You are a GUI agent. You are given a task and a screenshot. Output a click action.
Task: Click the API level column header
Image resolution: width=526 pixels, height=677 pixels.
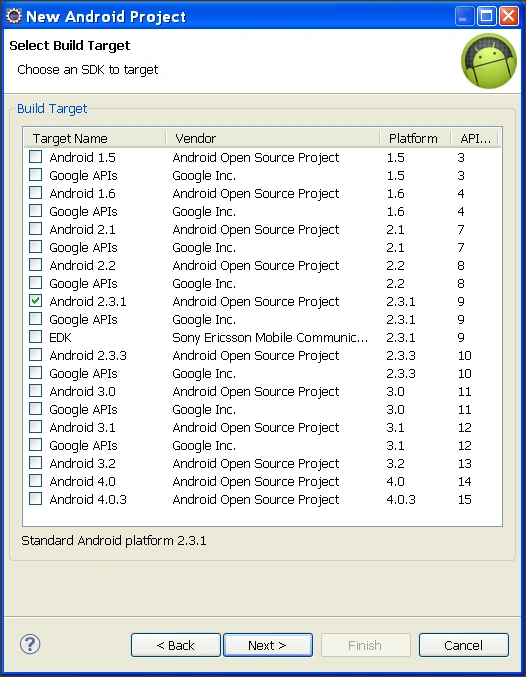[x=475, y=138]
